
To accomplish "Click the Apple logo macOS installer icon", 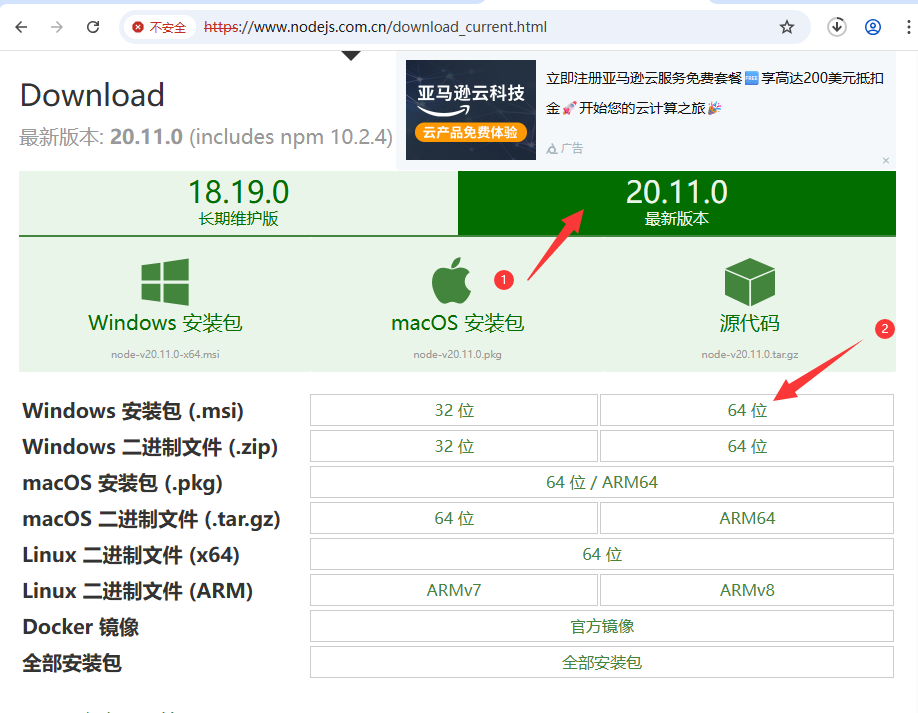I will 451,280.
